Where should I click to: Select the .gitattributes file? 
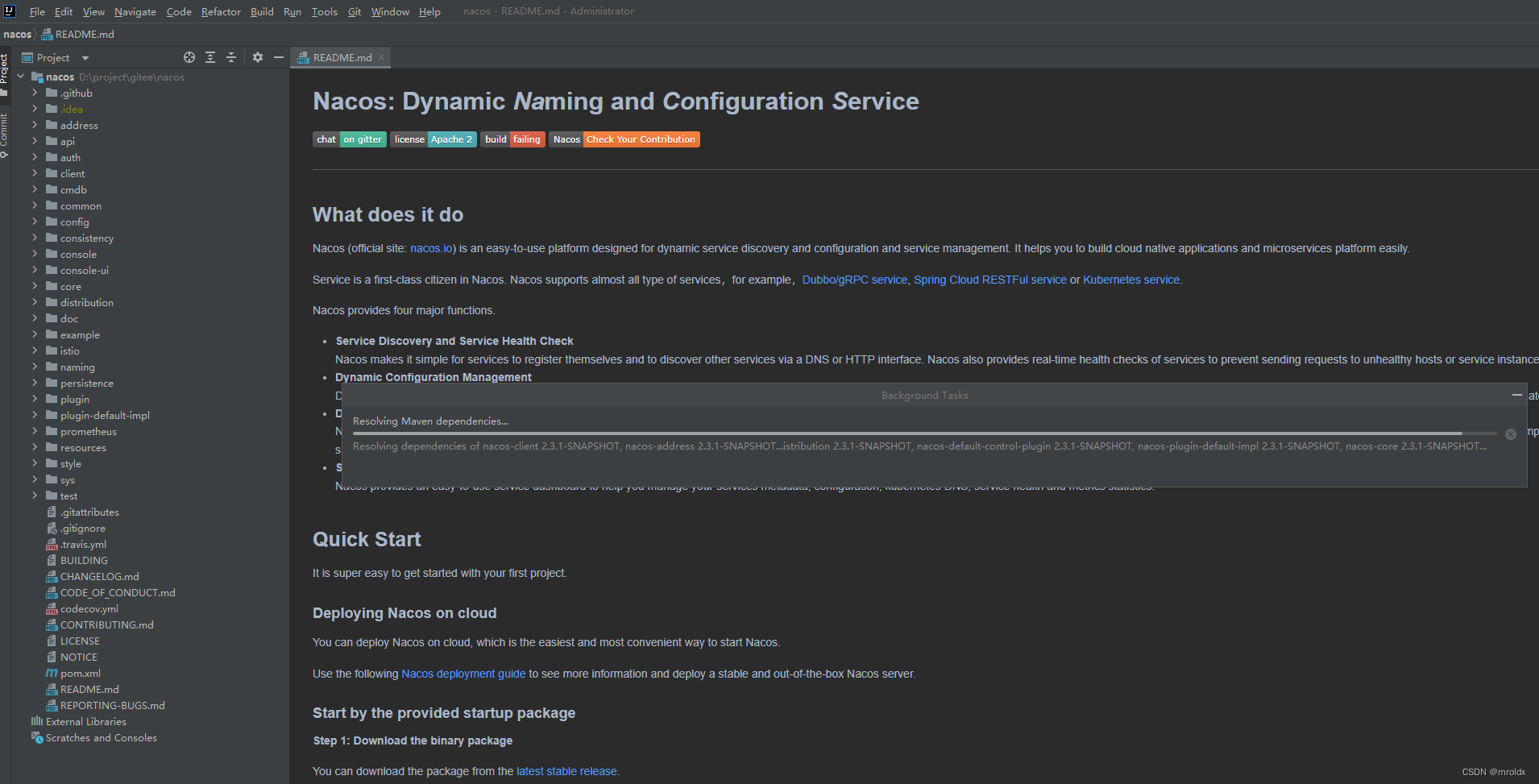tap(82, 512)
